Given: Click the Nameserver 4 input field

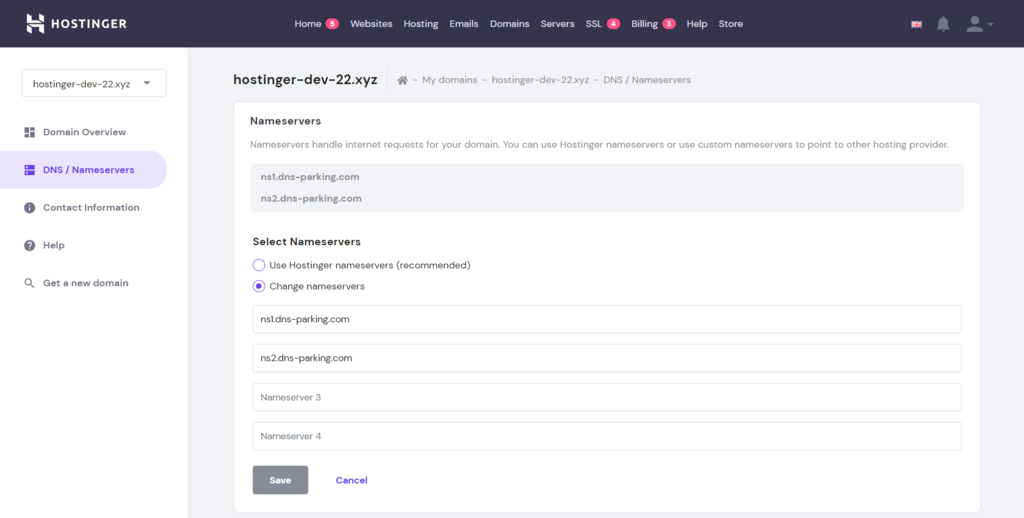Looking at the screenshot, I should [x=607, y=436].
